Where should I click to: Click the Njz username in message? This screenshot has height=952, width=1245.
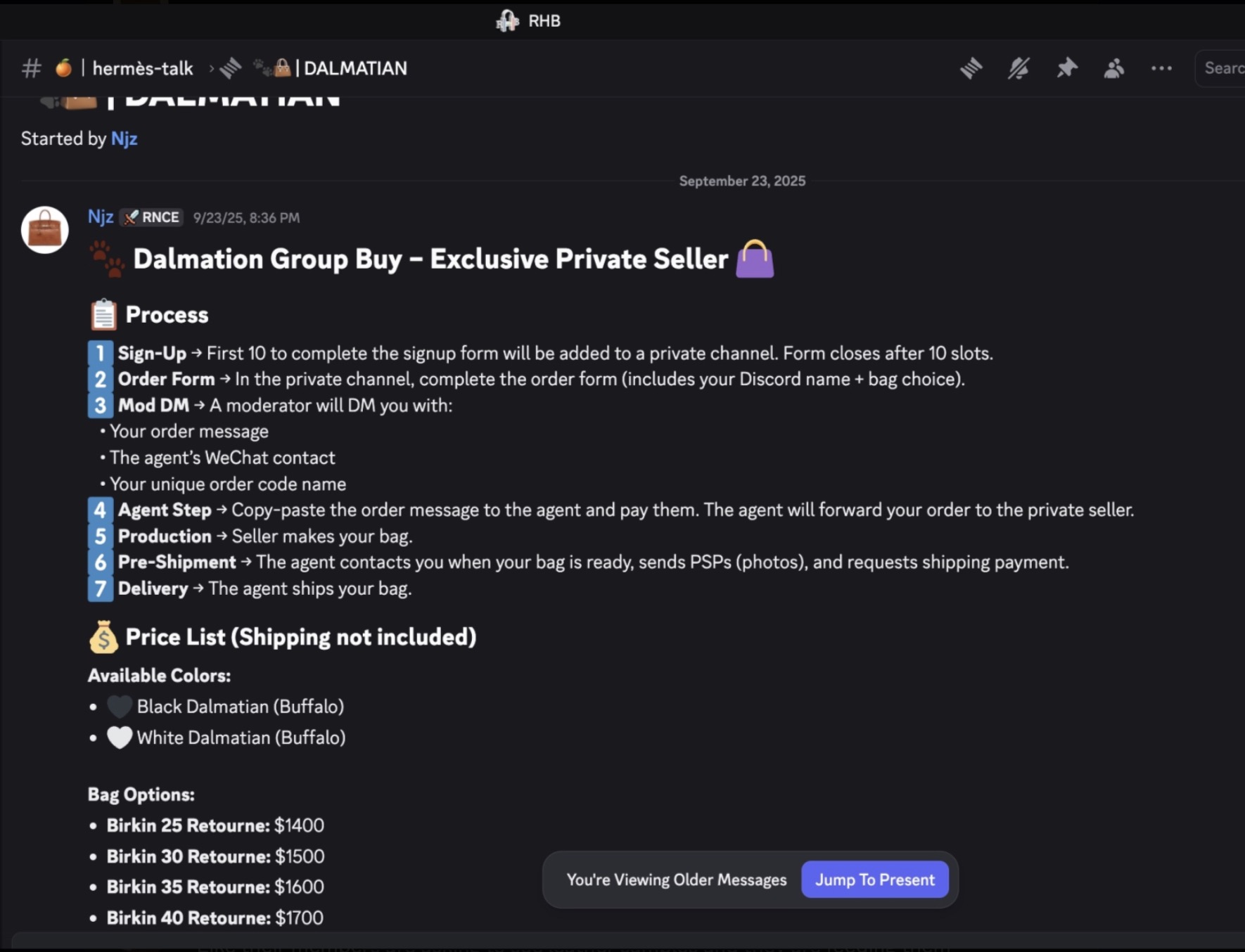tap(100, 217)
